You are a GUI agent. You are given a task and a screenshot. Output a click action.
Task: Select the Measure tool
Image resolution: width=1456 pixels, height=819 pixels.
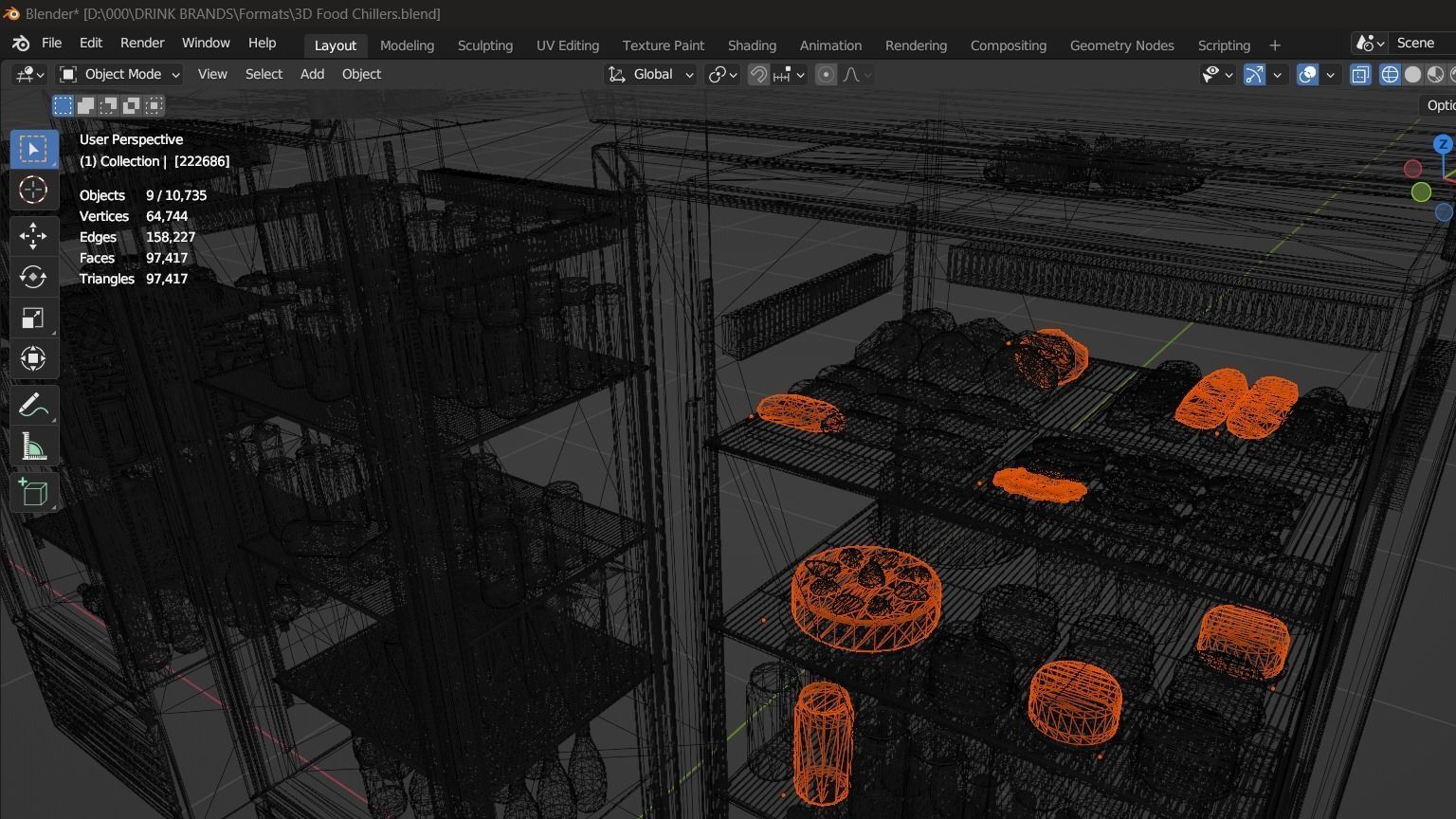click(x=33, y=446)
